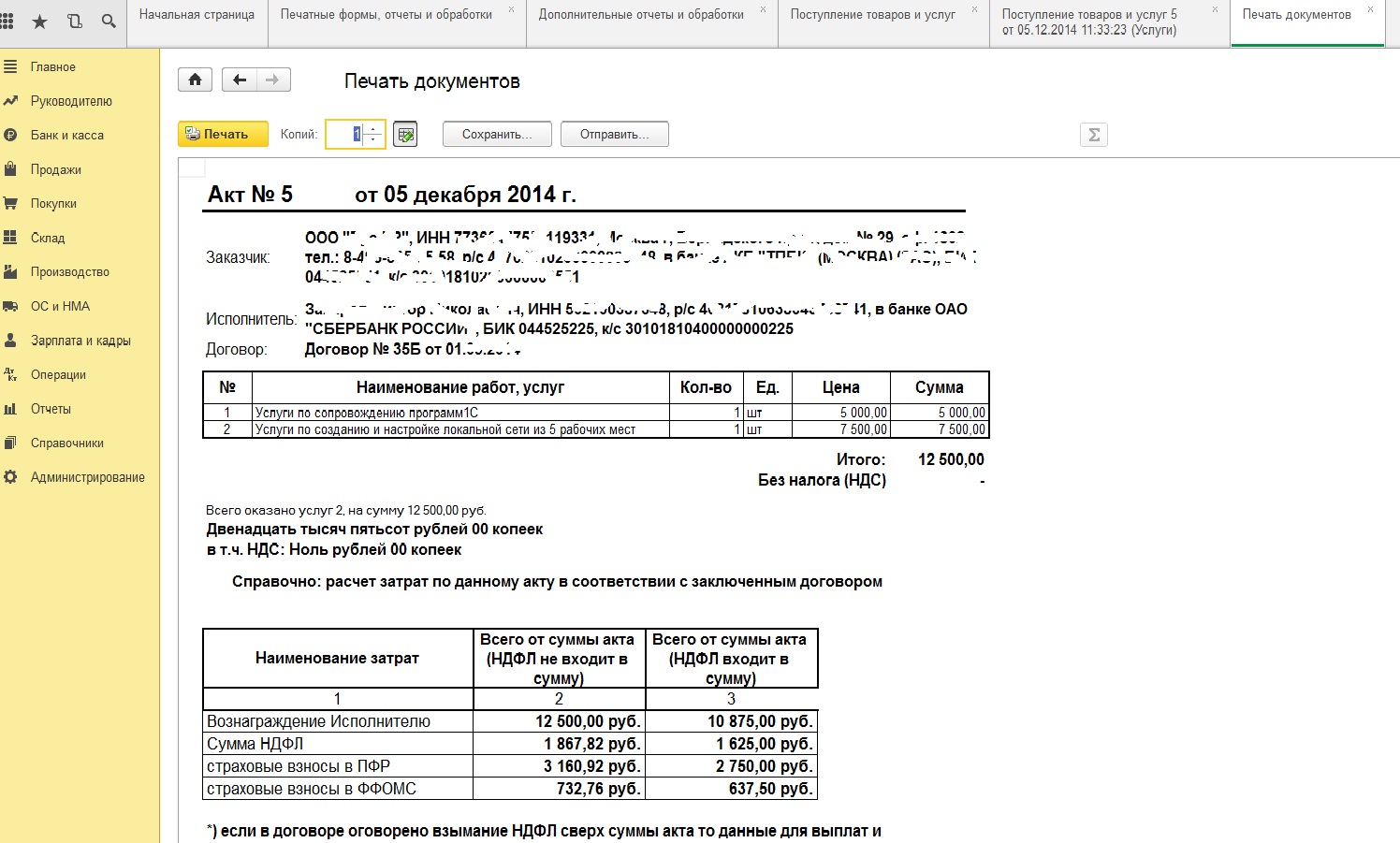Switch to the Поступление товаров и услуг tab

[x=872, y=15]
